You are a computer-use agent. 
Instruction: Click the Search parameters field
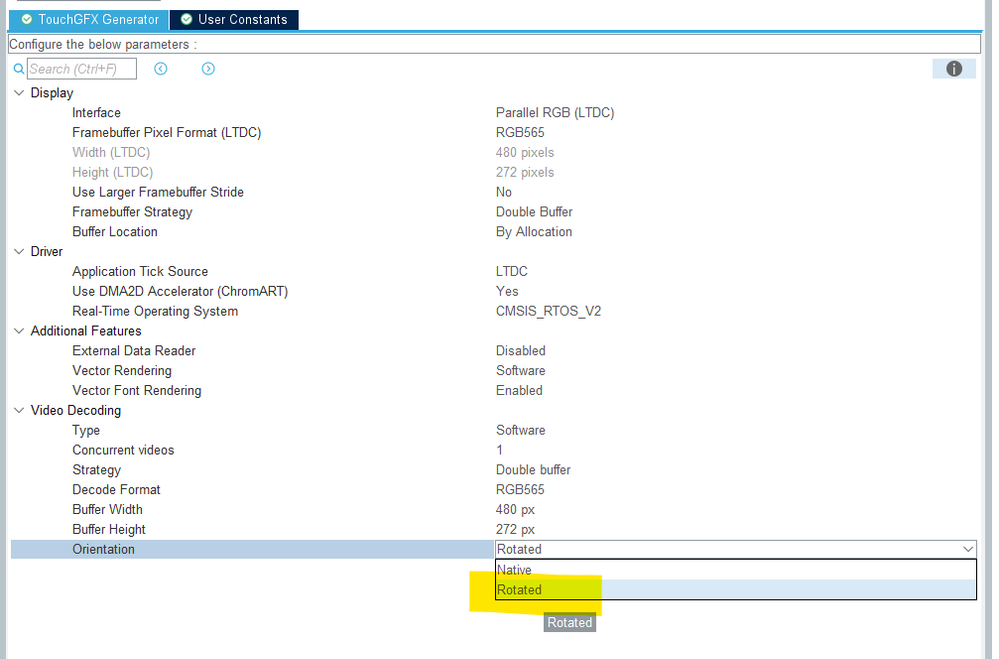point(82,69)
